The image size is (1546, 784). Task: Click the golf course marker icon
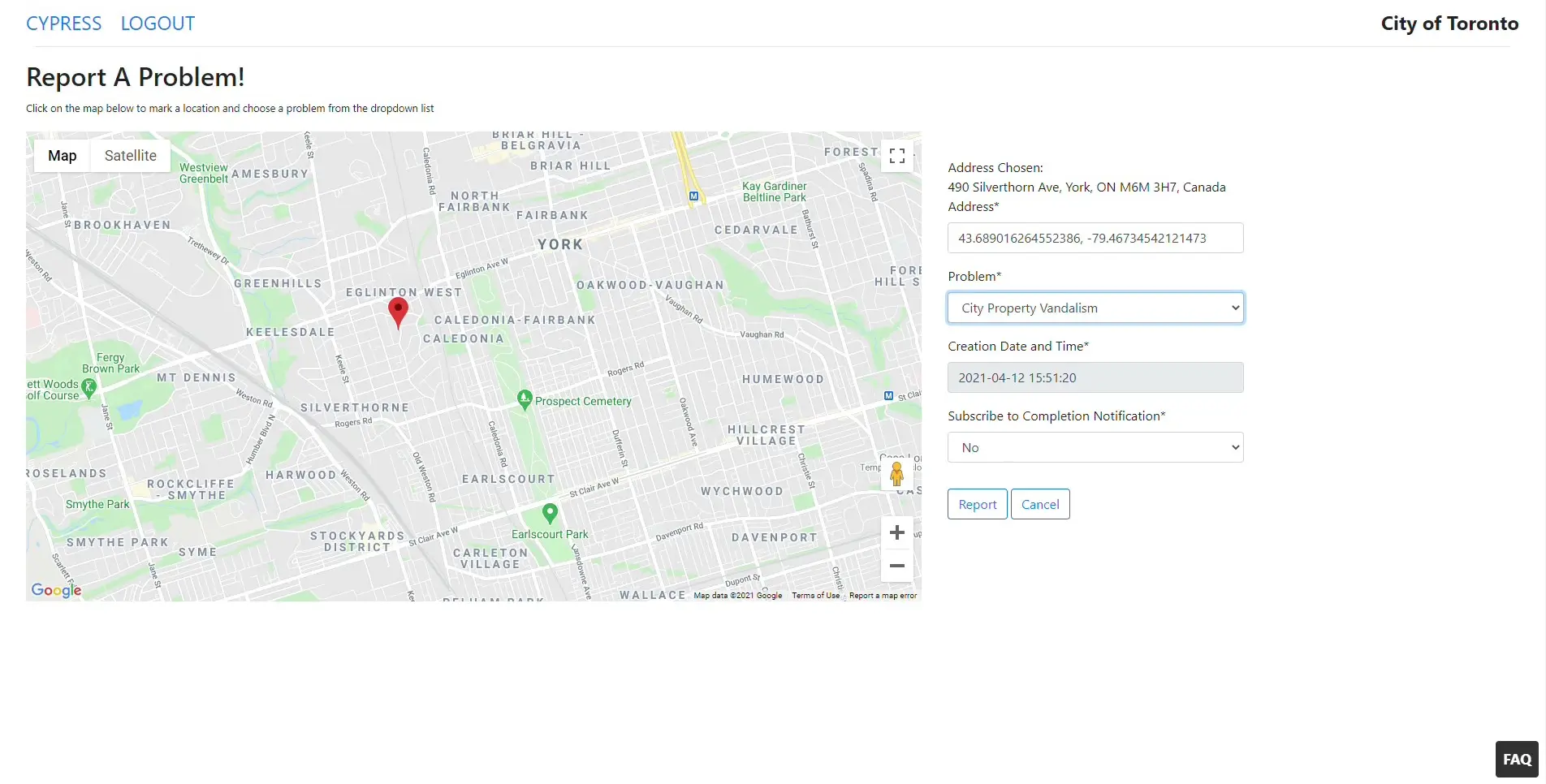89,388
